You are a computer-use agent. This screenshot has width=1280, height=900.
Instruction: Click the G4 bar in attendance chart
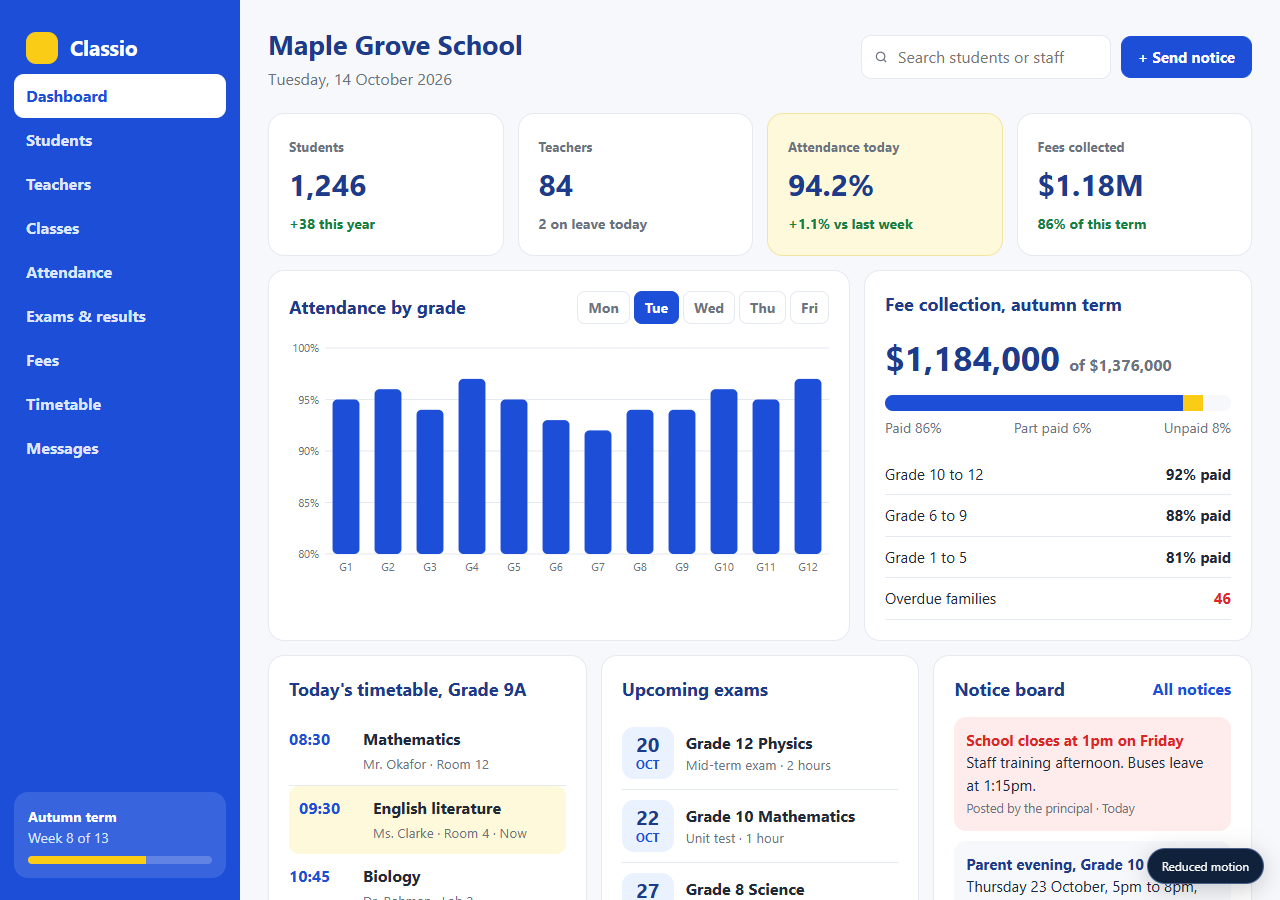[472, 466]
